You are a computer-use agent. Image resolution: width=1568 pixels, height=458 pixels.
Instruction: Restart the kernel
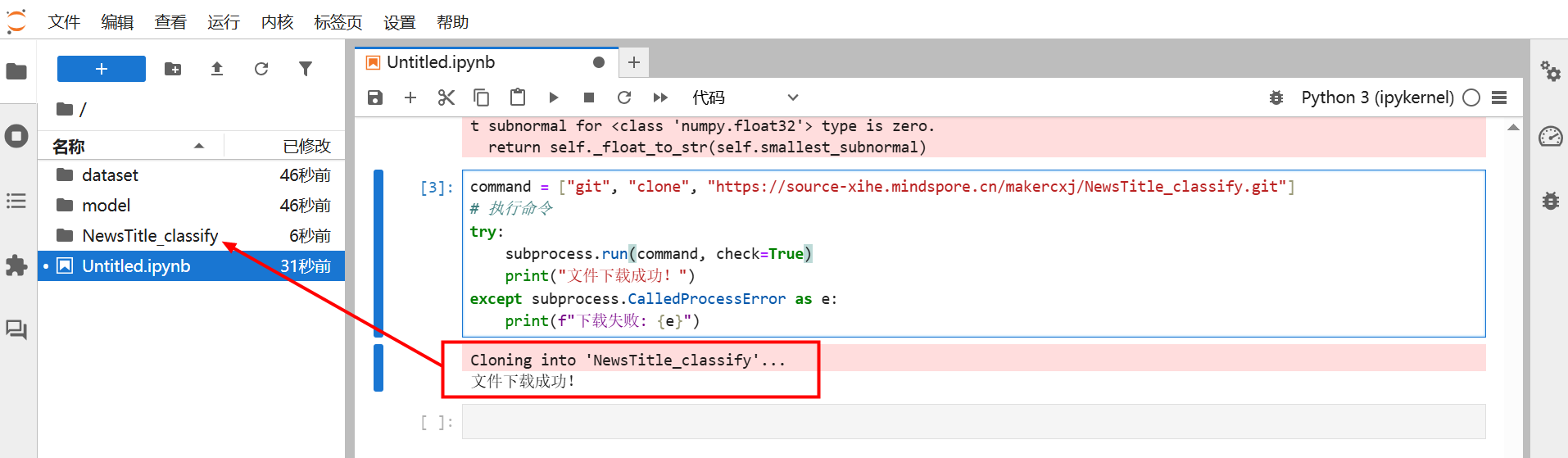pos(624,97)
